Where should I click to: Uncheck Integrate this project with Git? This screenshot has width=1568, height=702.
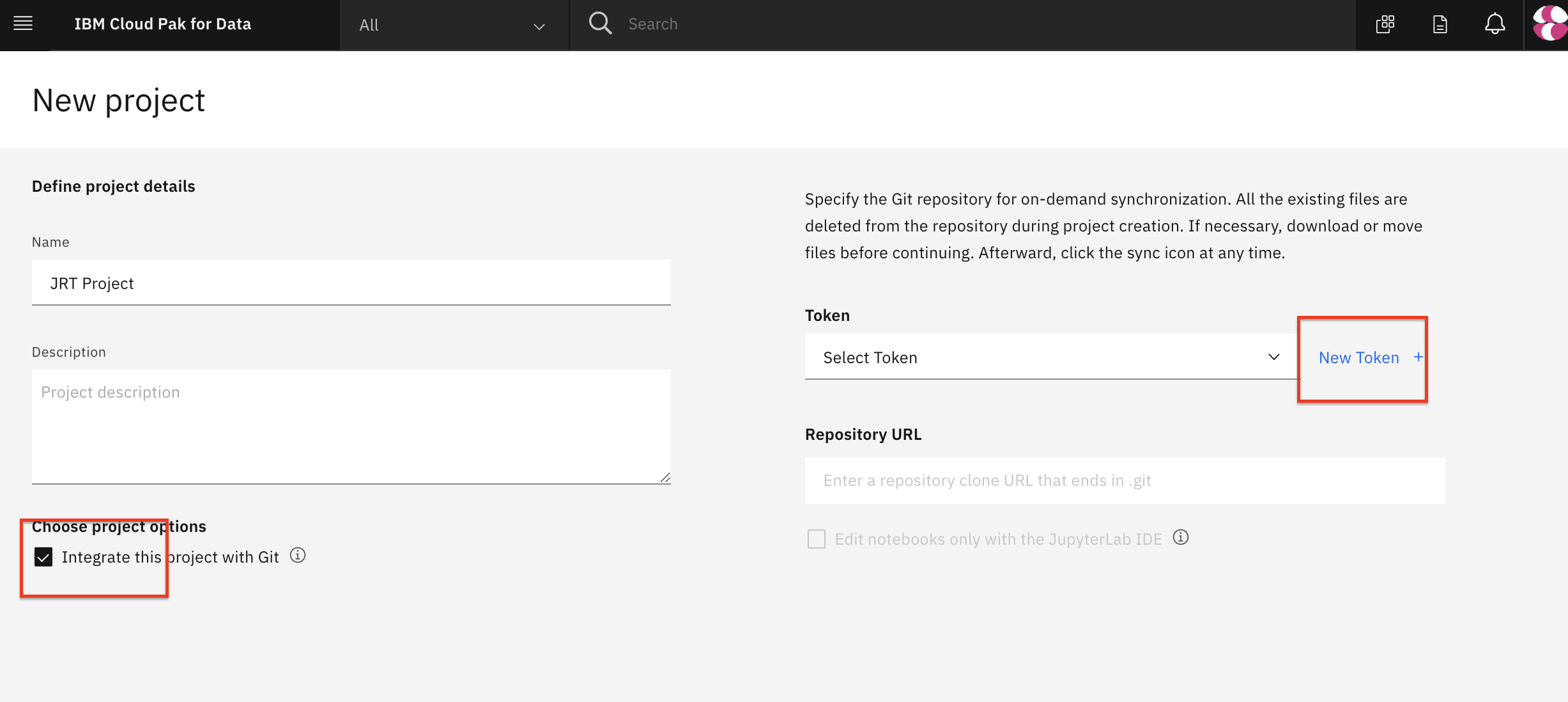point(43,557)
